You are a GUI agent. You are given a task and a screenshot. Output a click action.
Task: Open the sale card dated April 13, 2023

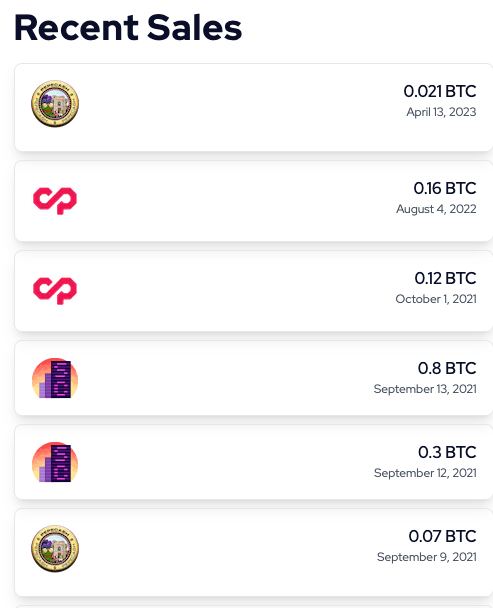click(x=254, y=107)
